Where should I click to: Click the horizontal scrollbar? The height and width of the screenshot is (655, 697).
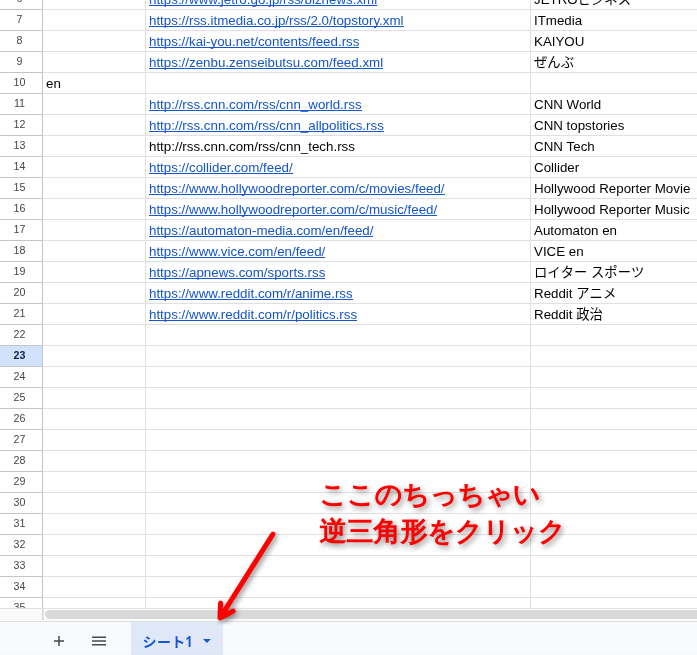(370, 615)
